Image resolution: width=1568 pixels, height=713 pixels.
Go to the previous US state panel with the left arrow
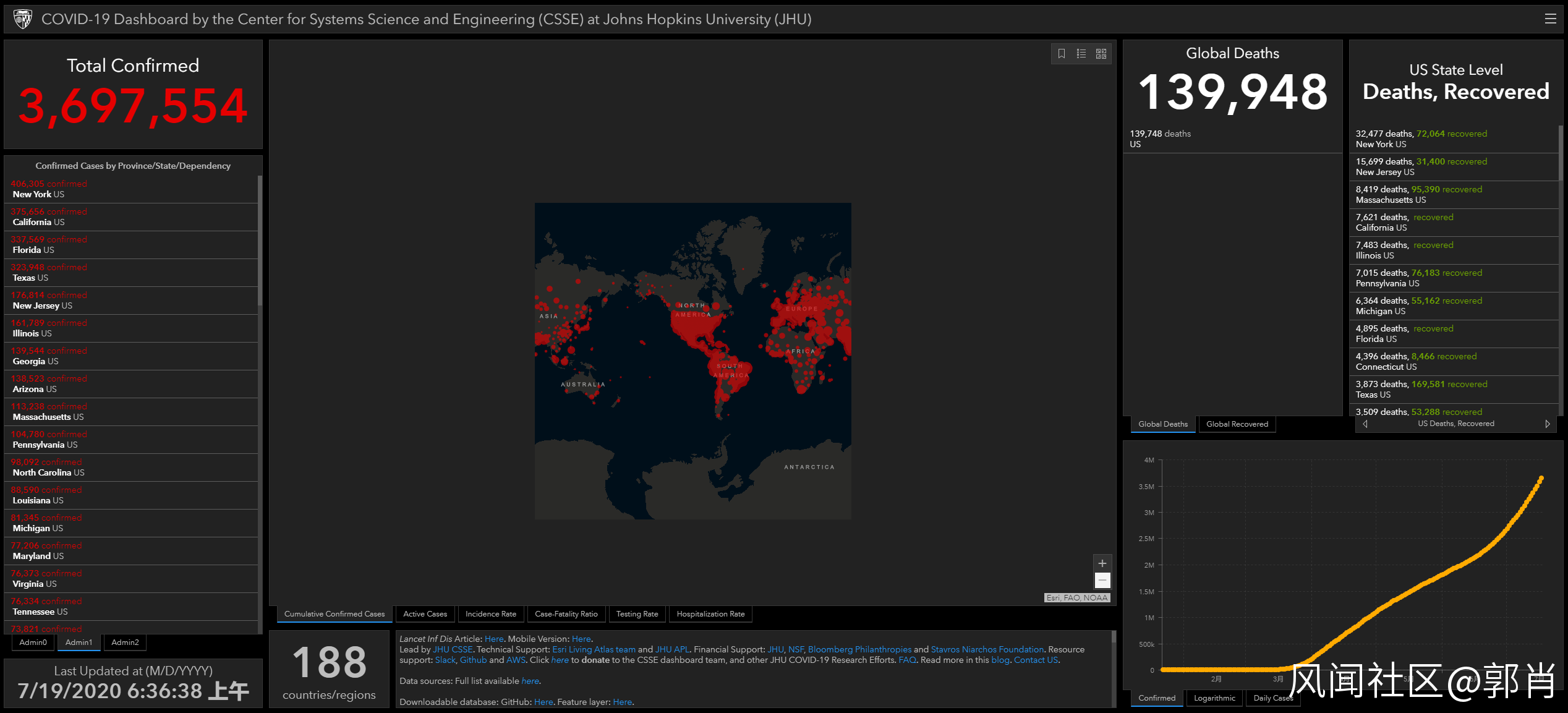coord(1365,424)
